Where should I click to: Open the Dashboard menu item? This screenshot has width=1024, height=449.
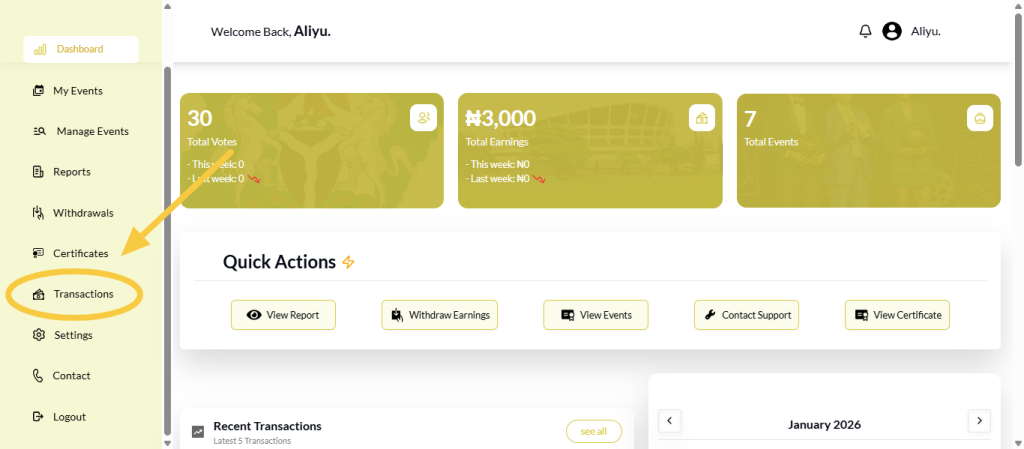coord(80,49)
